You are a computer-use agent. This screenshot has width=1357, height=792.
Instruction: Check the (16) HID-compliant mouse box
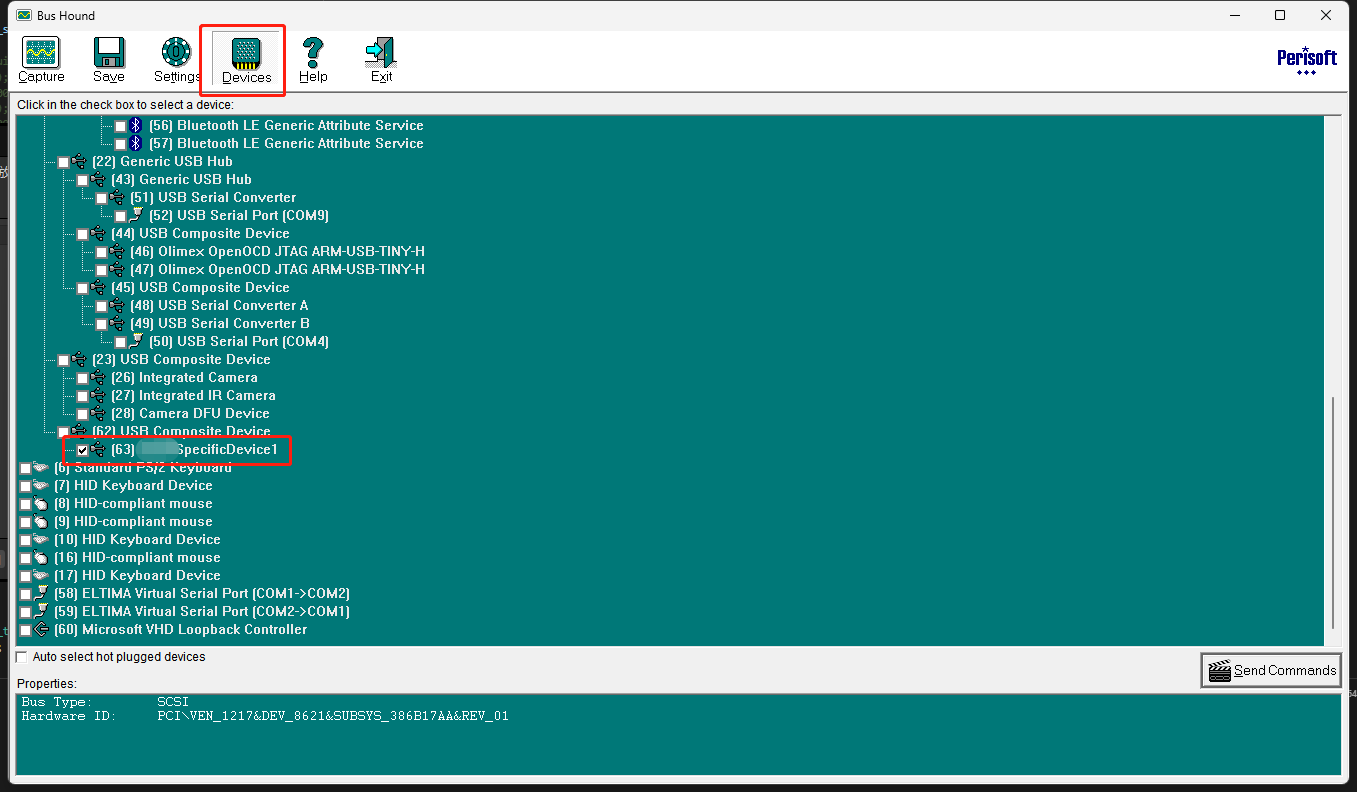click(x=25, y=558)
